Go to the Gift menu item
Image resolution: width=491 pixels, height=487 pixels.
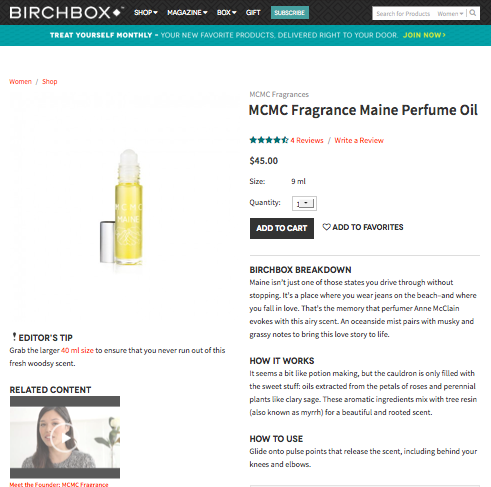tap(253, 13)
